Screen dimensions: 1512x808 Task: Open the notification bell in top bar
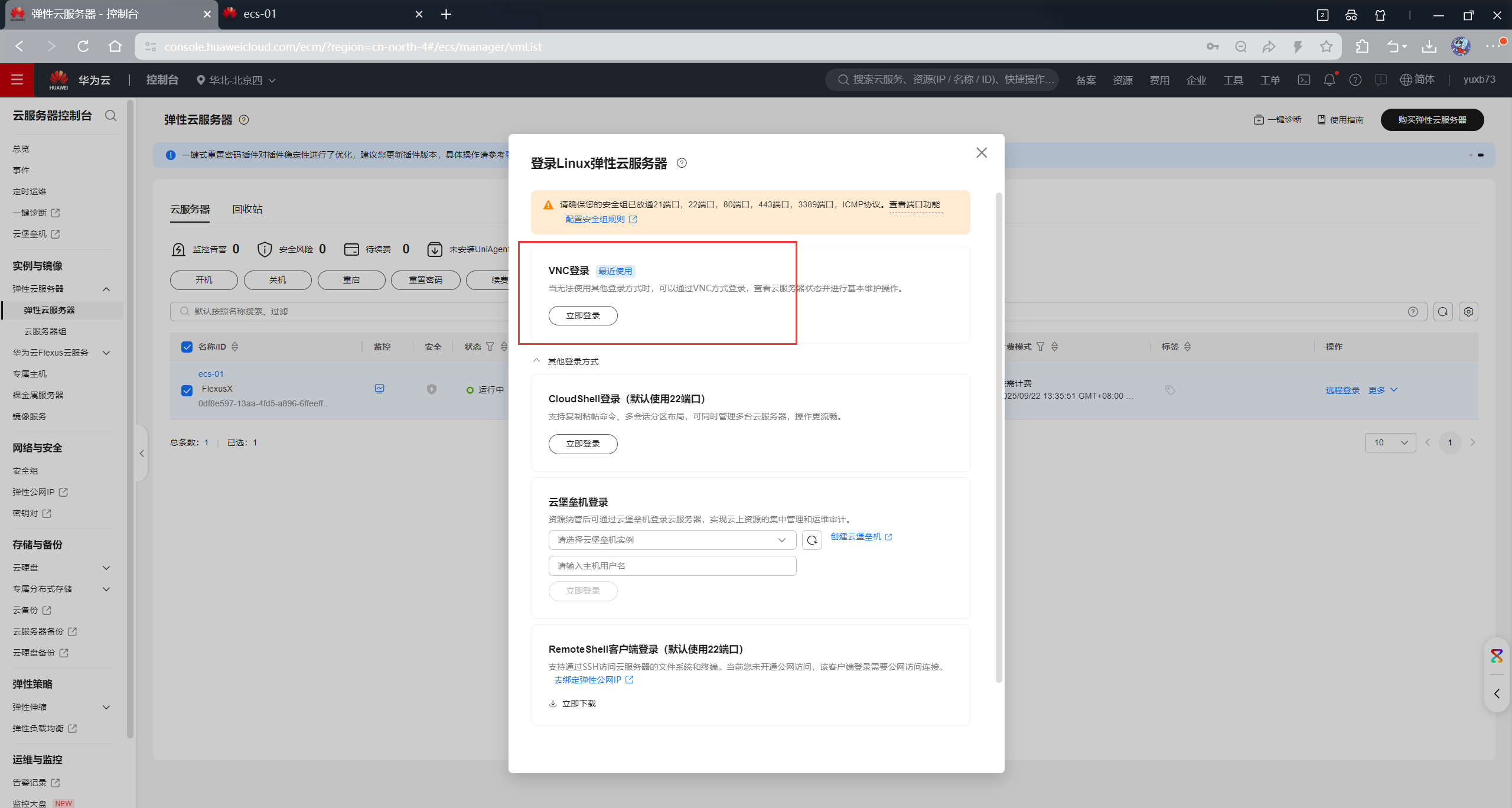[x=1329, y=80]
